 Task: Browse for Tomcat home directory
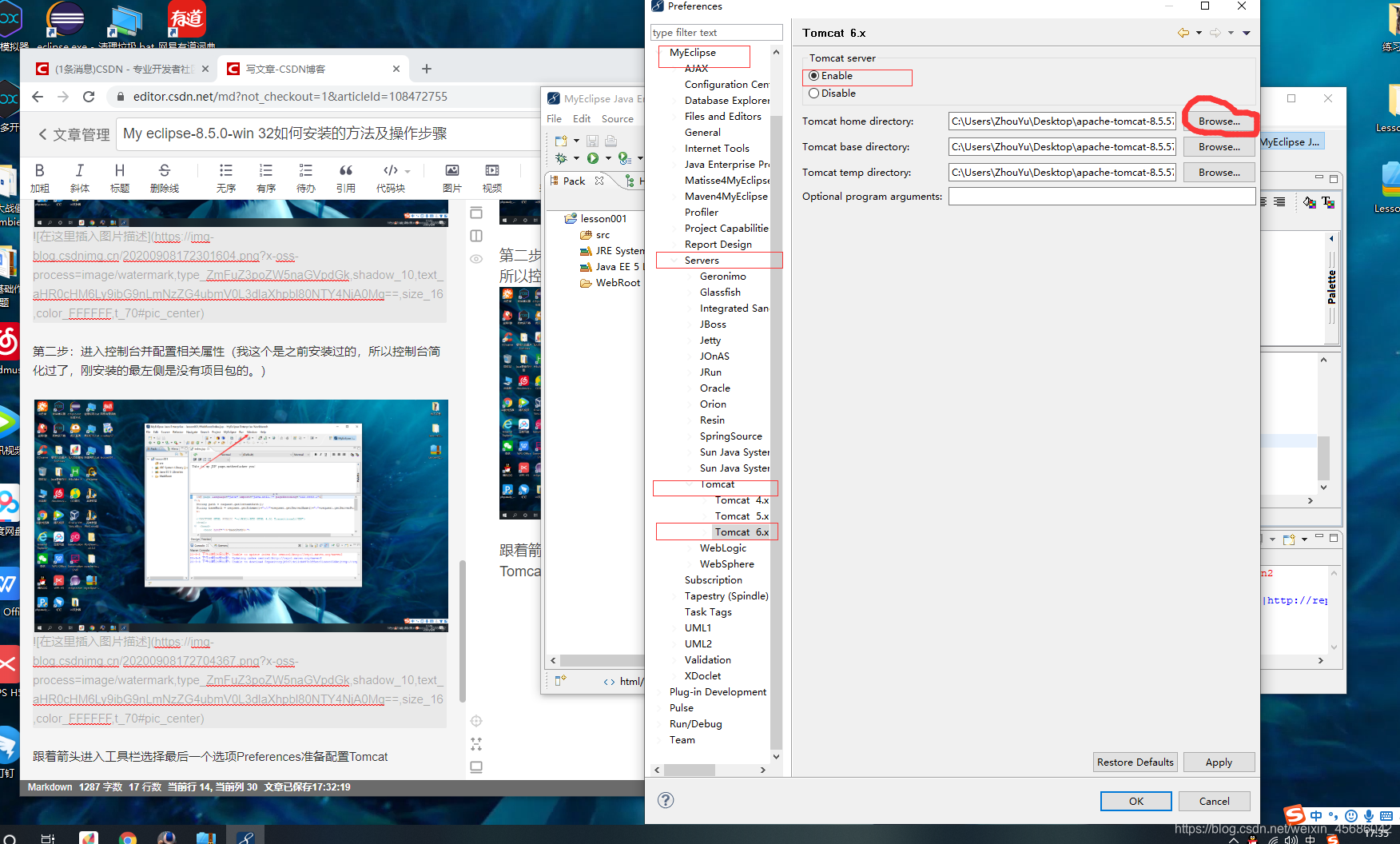[1219, 121]
